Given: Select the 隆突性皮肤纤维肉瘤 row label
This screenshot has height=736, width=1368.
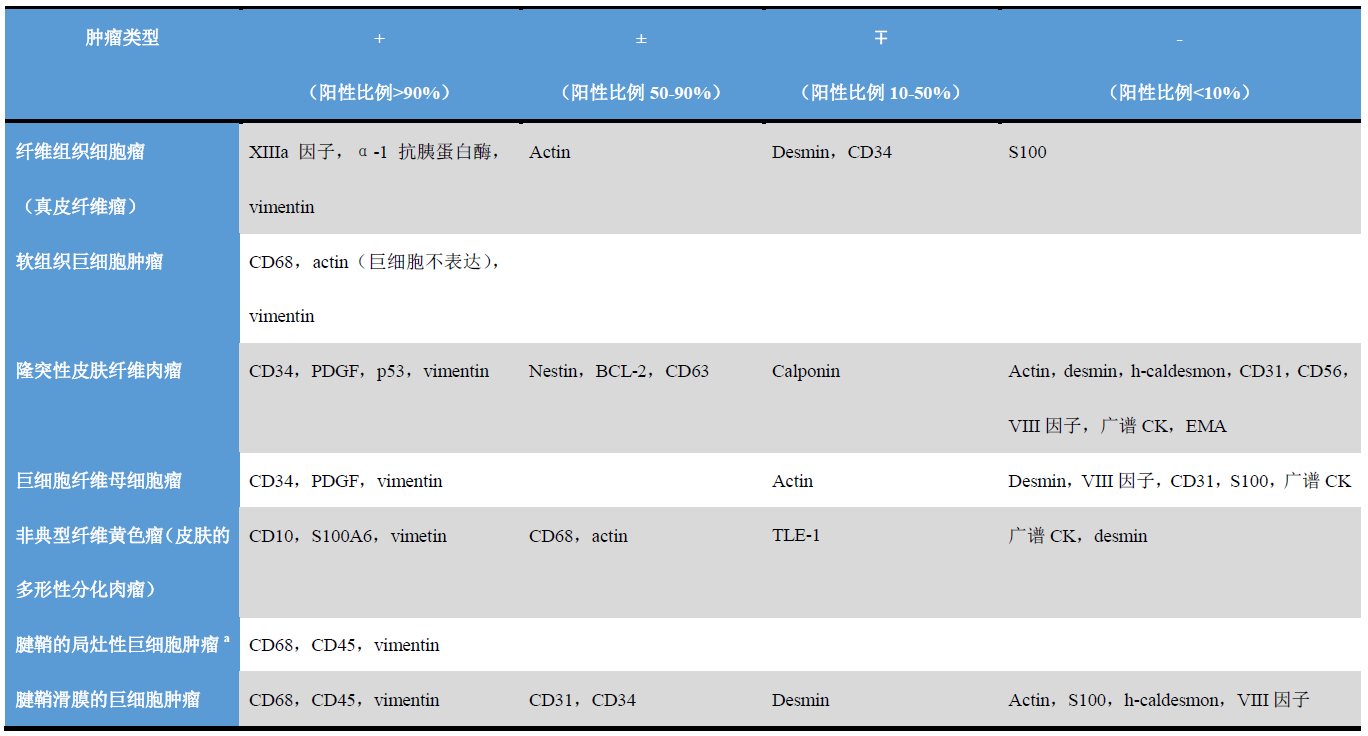Looking at the screenshot, I should pos(99,371).
